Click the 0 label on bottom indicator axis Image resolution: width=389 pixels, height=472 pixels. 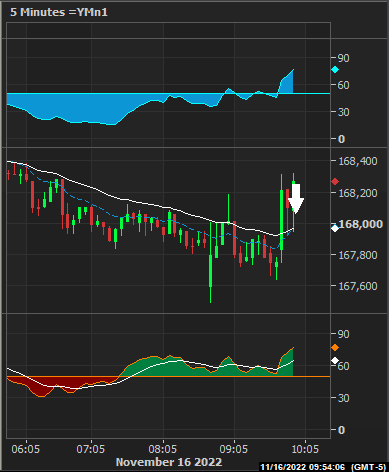coord(341,430)
